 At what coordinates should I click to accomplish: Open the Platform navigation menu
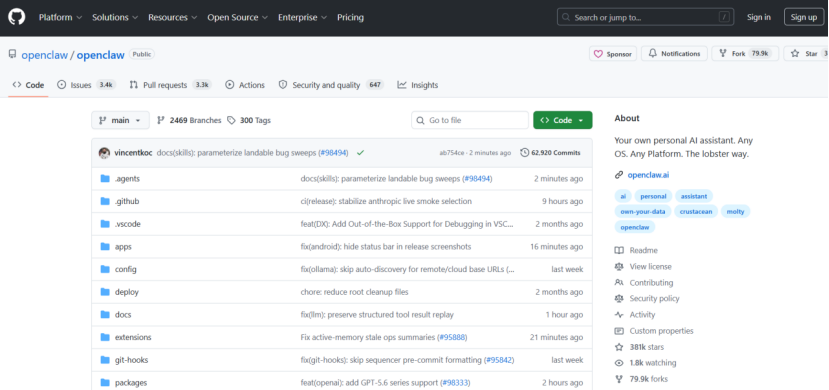pyautogui.click(x=60, y=17)
